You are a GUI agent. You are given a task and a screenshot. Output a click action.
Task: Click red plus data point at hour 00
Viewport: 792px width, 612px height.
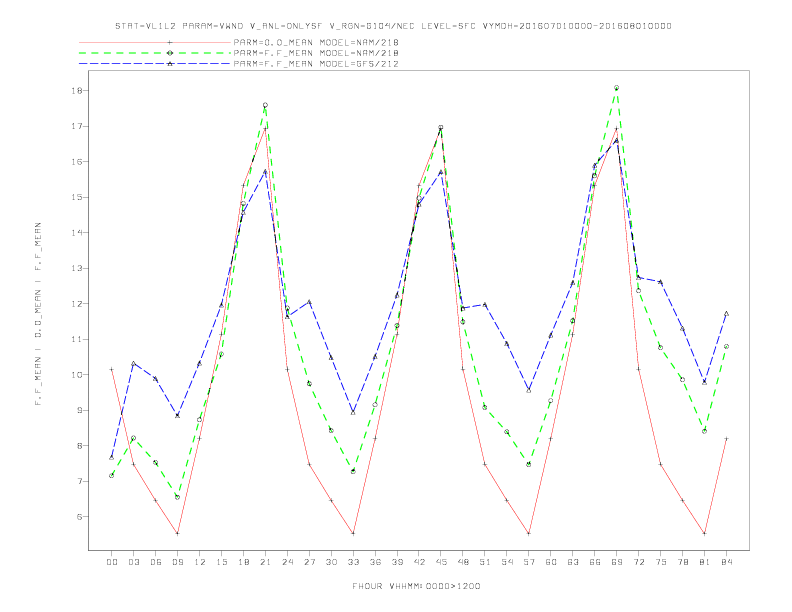112,370
